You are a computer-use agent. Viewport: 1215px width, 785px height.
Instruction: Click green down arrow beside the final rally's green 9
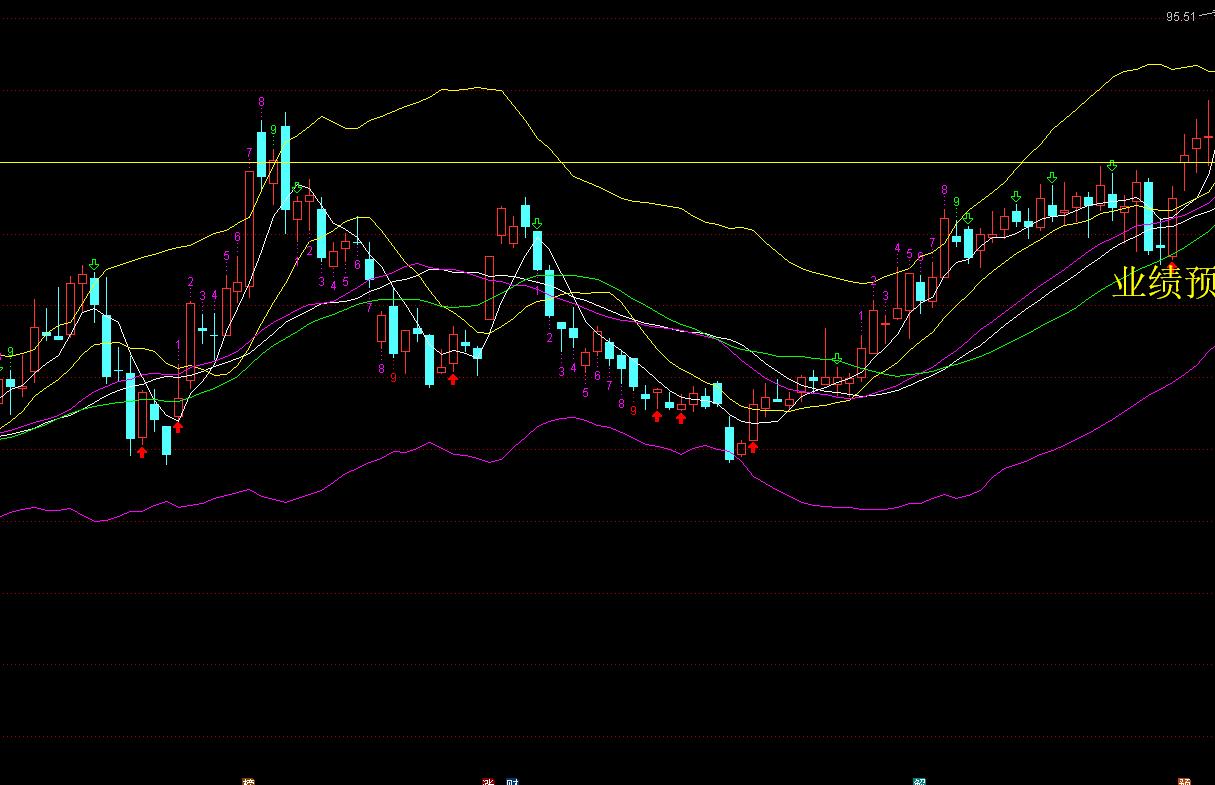[x=968, y=217]
